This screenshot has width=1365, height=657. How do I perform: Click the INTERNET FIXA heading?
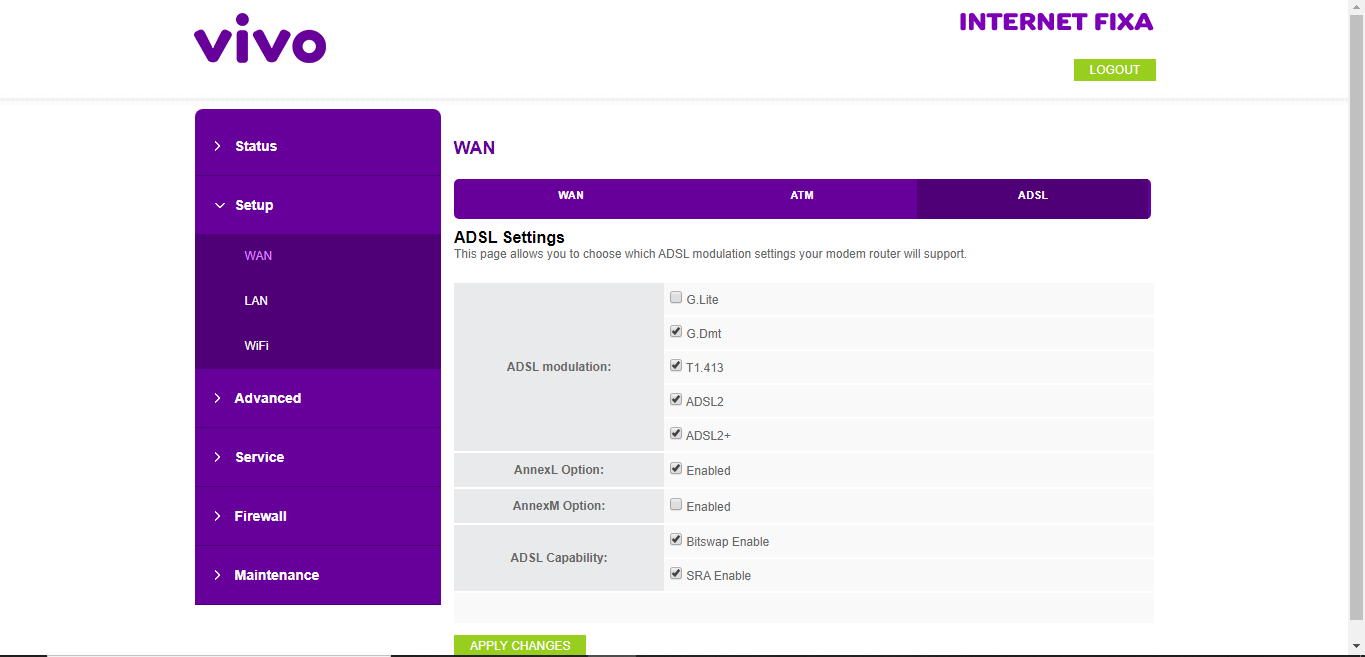point(1056,22)
